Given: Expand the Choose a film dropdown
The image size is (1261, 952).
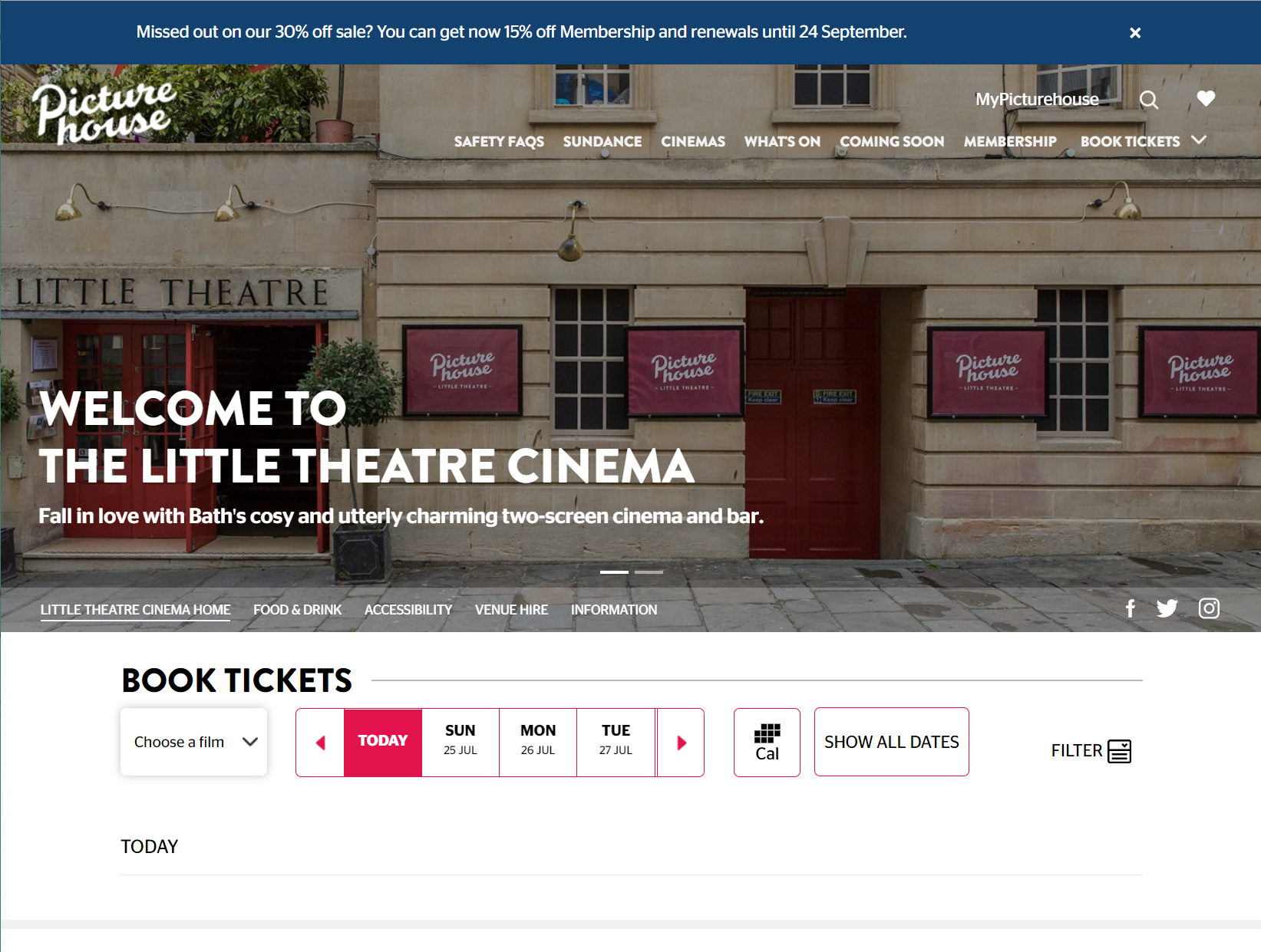Looking at the screenshot, I should click(x=193, y=742).
